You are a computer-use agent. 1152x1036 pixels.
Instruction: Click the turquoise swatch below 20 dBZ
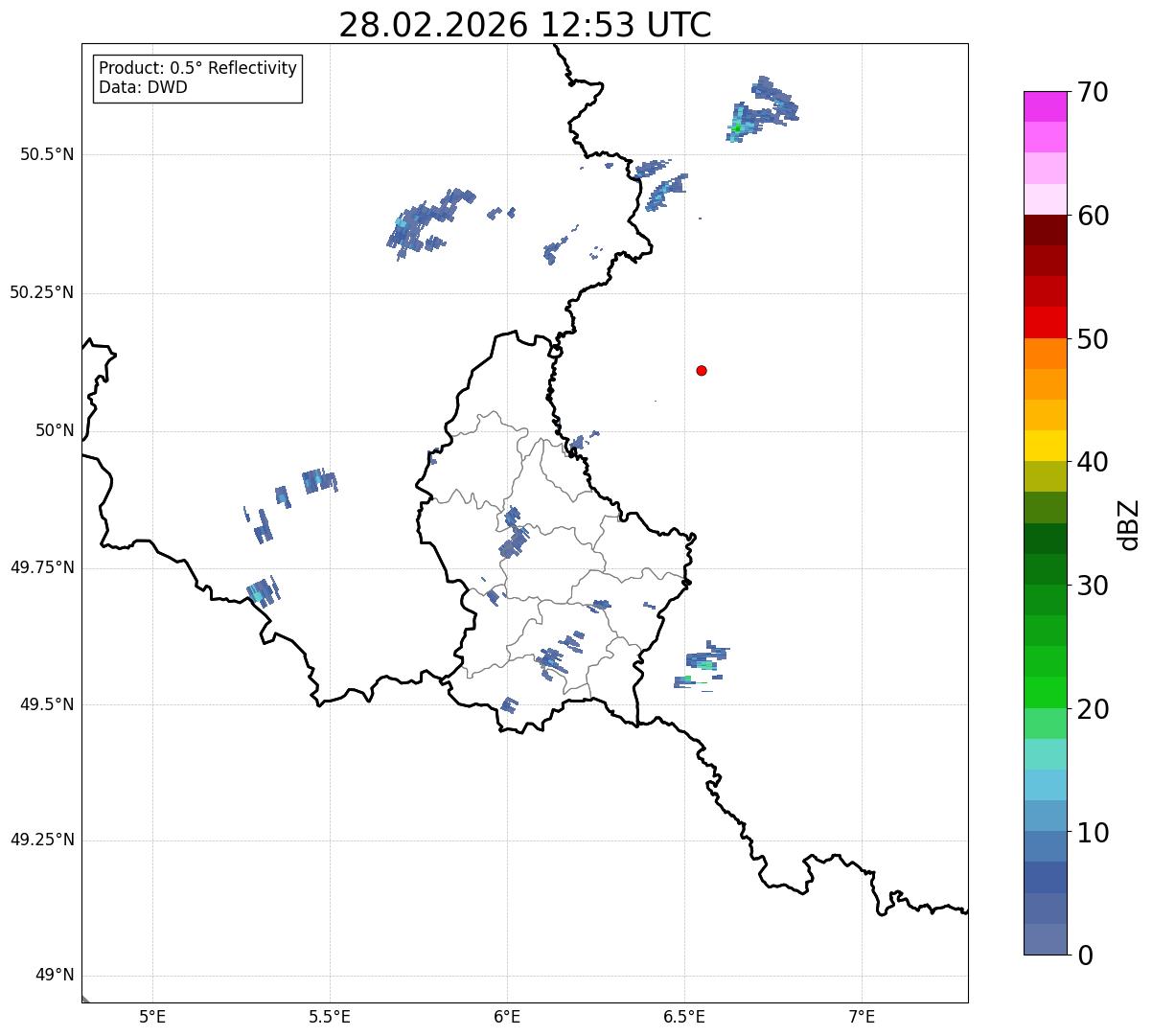[x=1046, y=754]
